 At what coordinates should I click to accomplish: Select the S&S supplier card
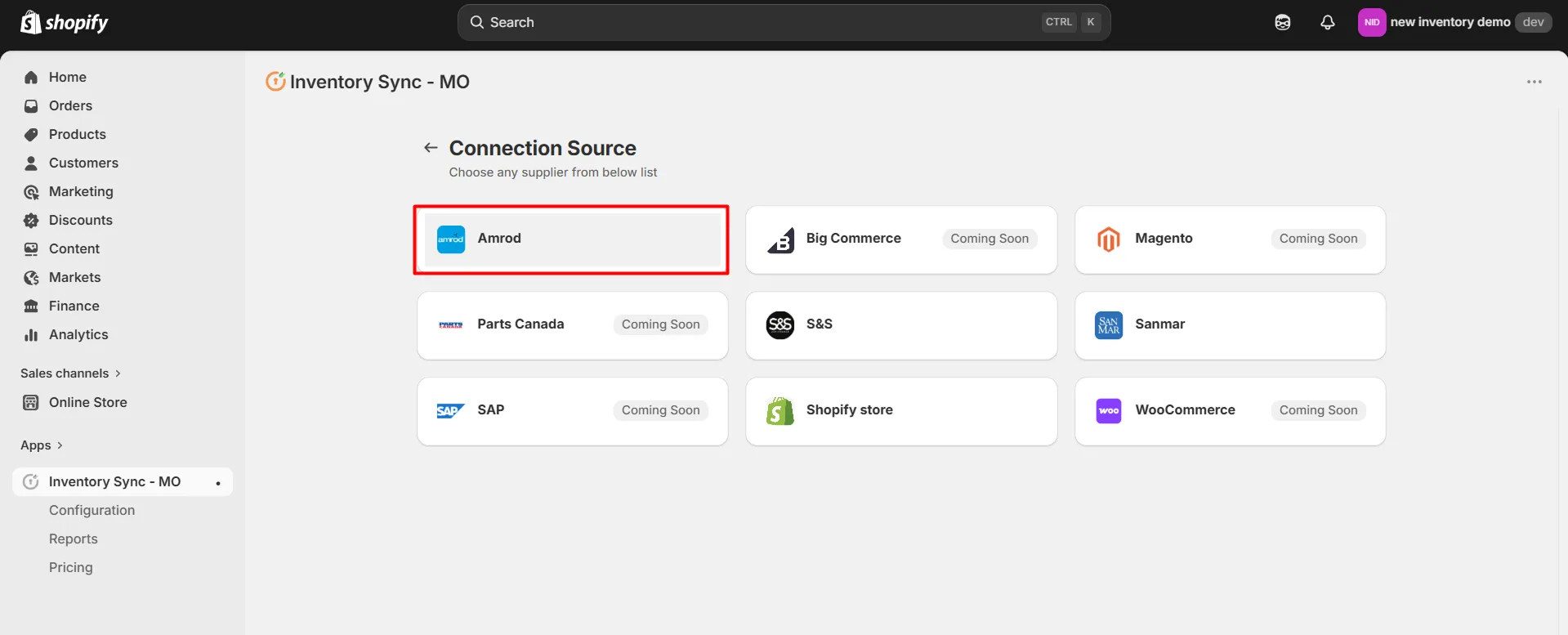(901, 325)
